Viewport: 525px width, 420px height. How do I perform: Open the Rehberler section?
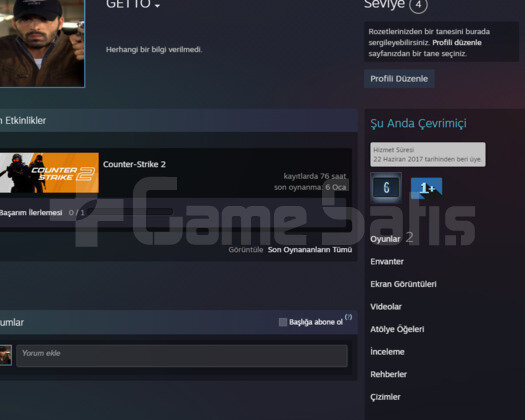(x=388, y=374)
